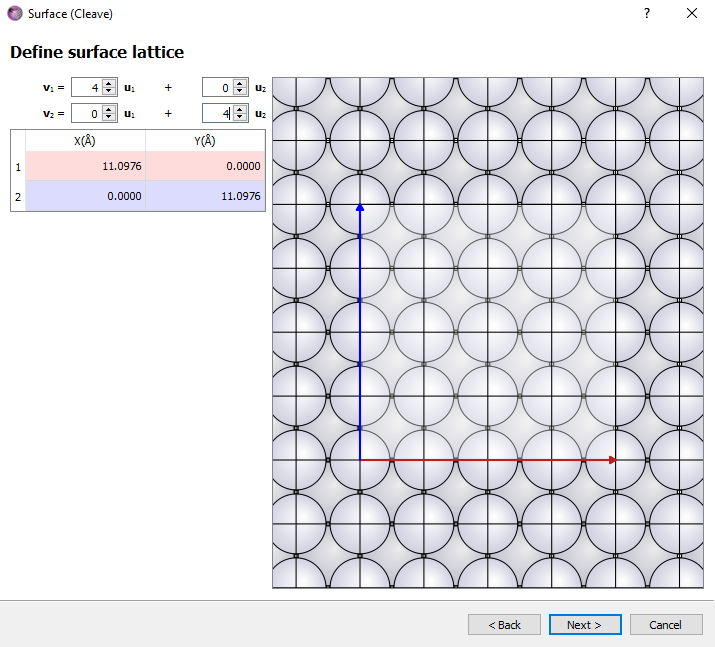Cancel the Surface Cleave wizard
Screen dimensions: 715x647
666,625
